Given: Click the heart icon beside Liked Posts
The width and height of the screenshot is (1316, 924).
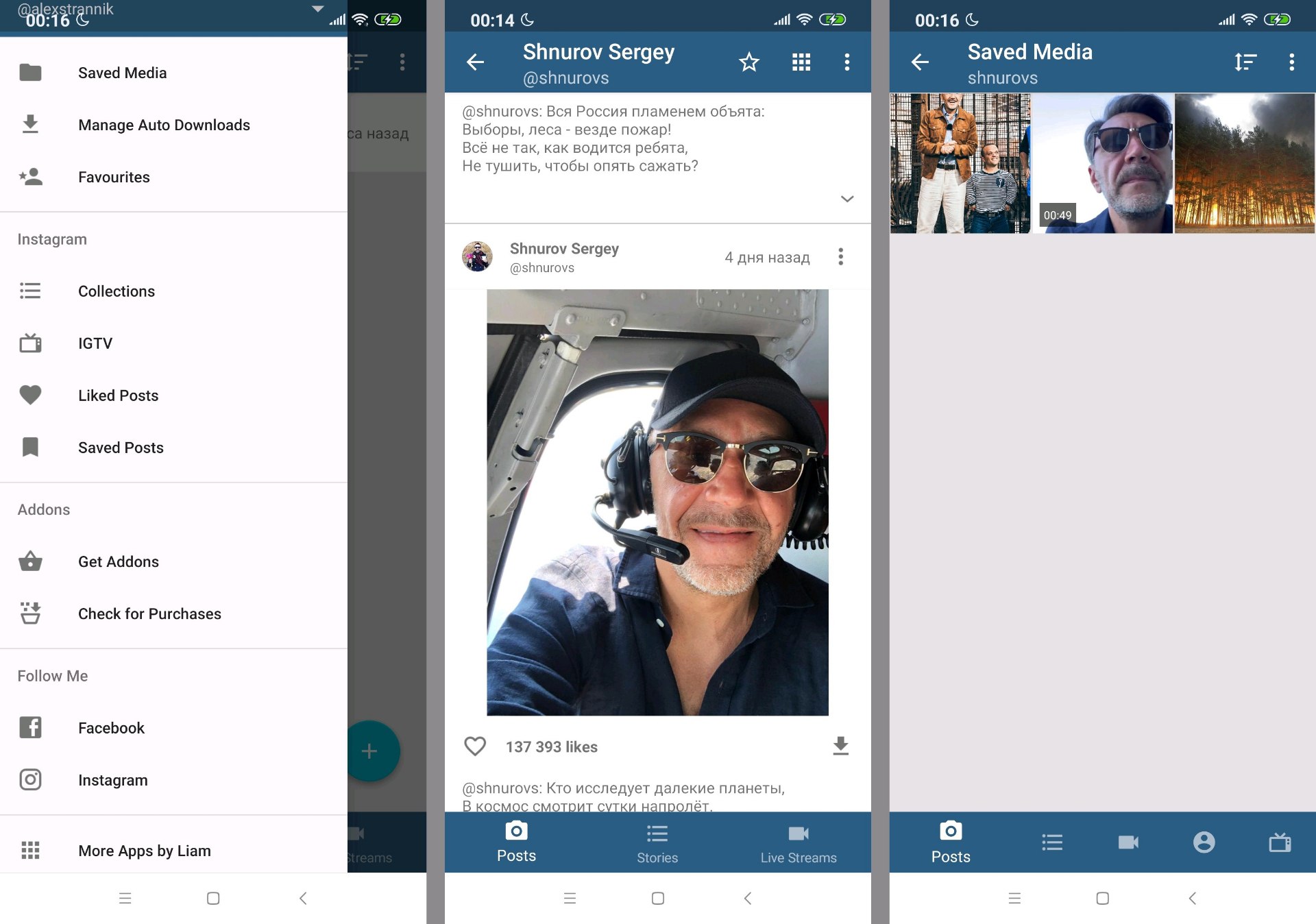Looking at the screenshot, I should click(x=30, y=395).
